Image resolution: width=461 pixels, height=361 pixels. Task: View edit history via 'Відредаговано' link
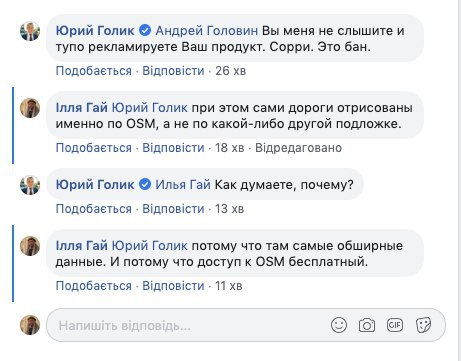point(298,148)
